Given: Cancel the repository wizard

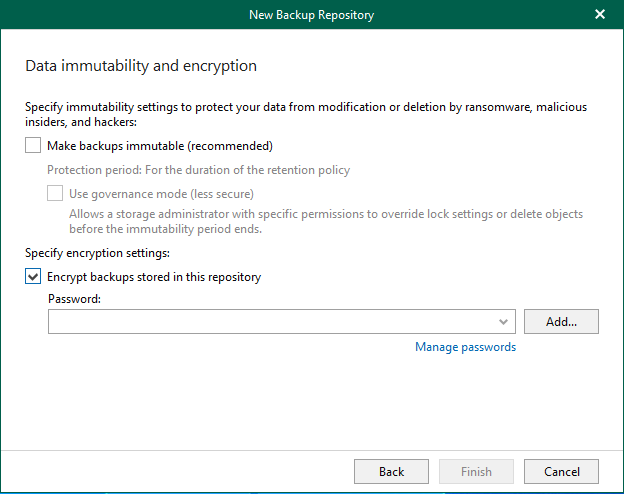Looking at the screenshot, I should pyautogui.click(x=561, y=472).
